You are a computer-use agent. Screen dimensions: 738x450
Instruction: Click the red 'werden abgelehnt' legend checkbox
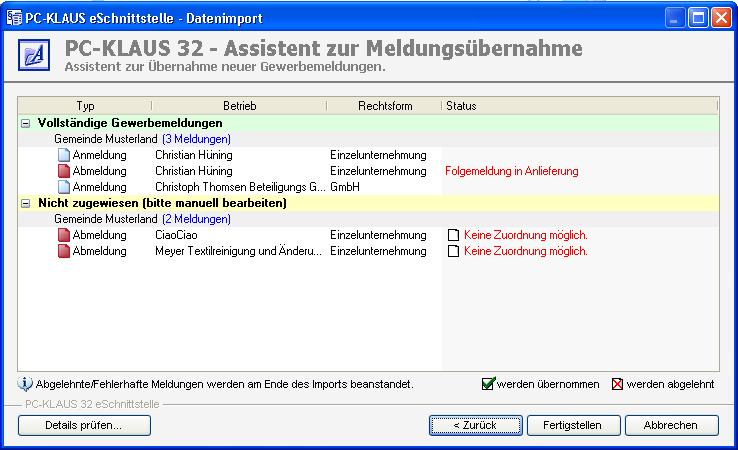(617, 384)
